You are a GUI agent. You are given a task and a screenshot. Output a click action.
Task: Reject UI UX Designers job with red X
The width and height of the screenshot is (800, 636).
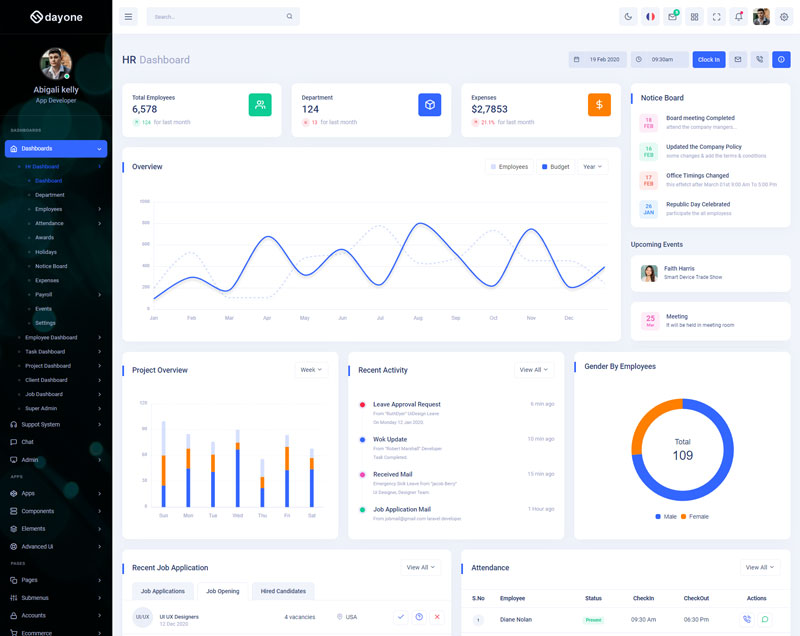click(x=437, y=617)
